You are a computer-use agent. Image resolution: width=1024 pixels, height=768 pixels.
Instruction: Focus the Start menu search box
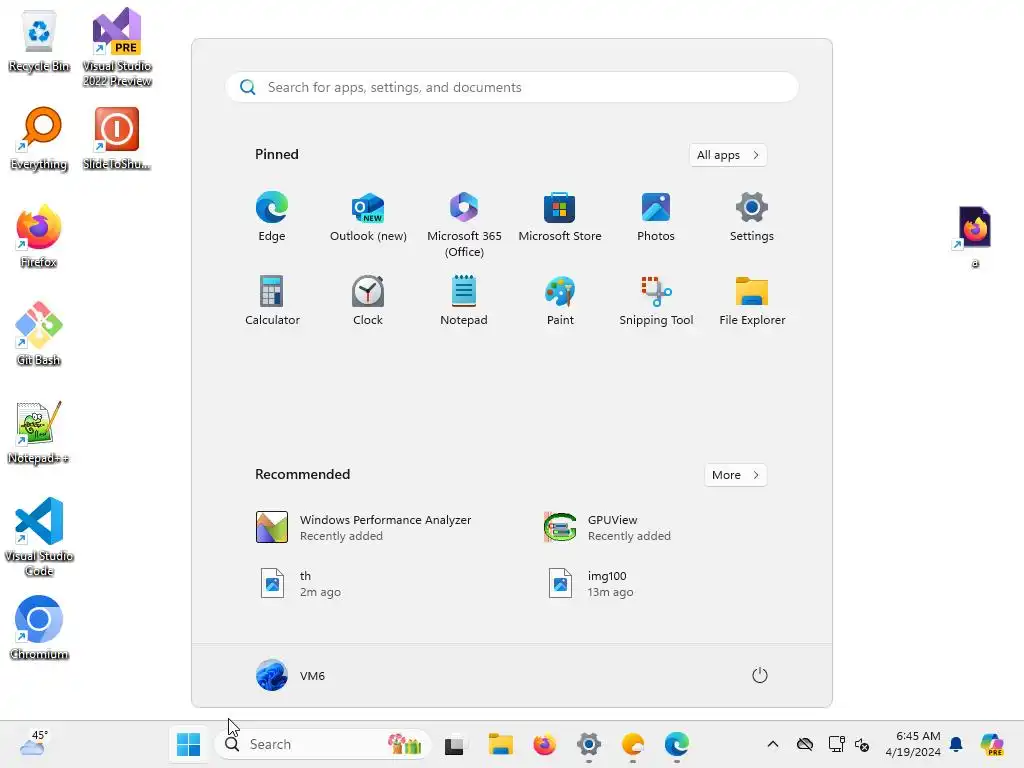pos(512,87)
